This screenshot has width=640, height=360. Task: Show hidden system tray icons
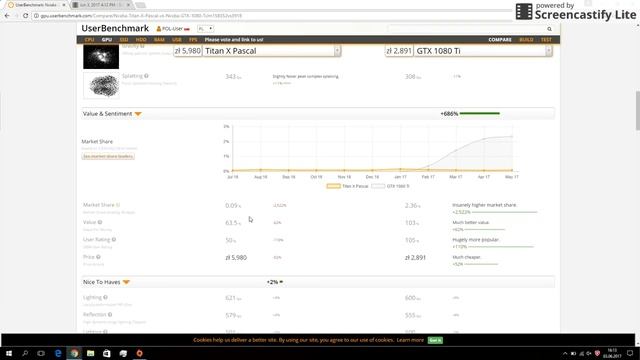tap(565, 353)
